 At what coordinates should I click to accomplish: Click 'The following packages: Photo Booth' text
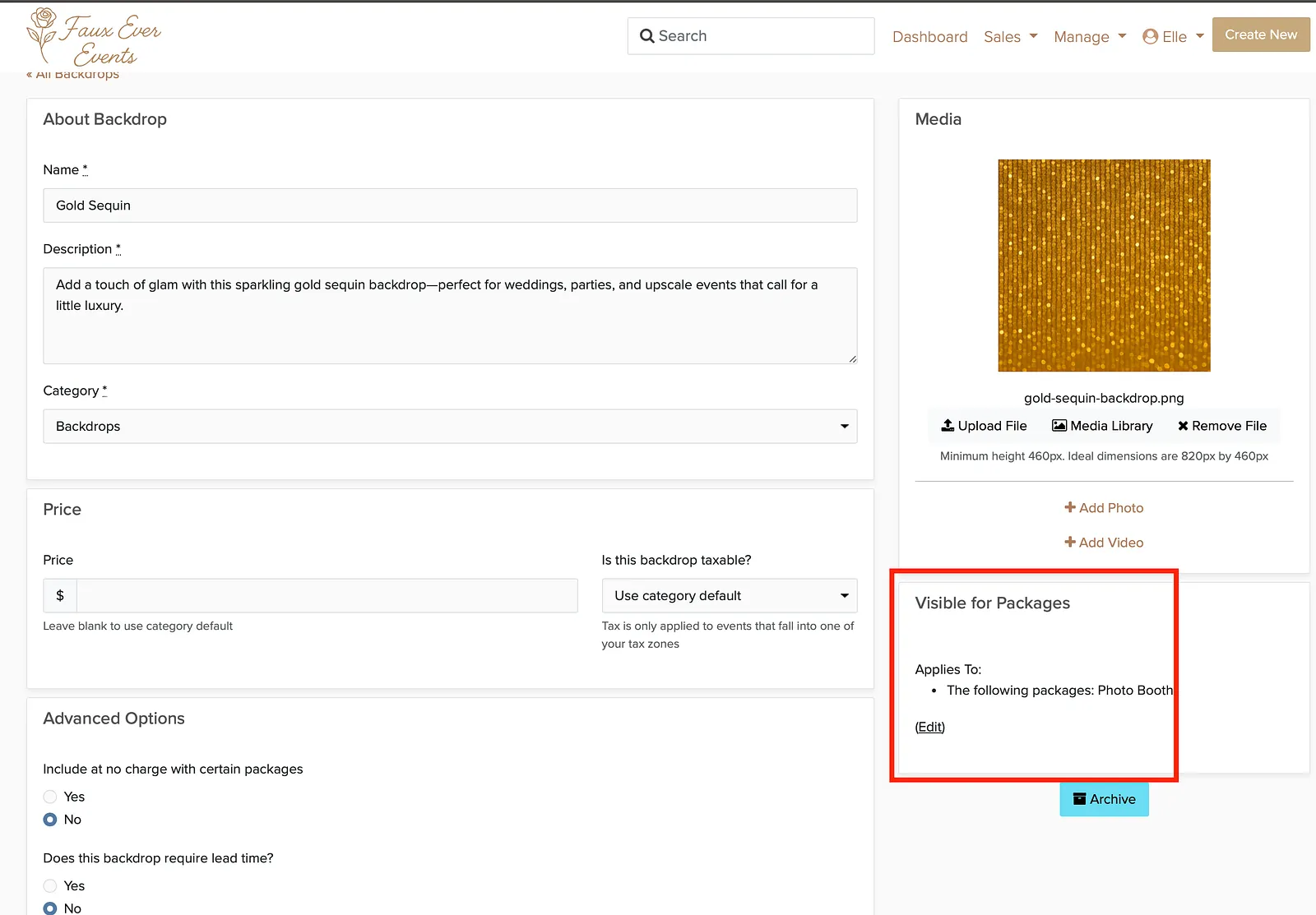tap(1059, 691)
